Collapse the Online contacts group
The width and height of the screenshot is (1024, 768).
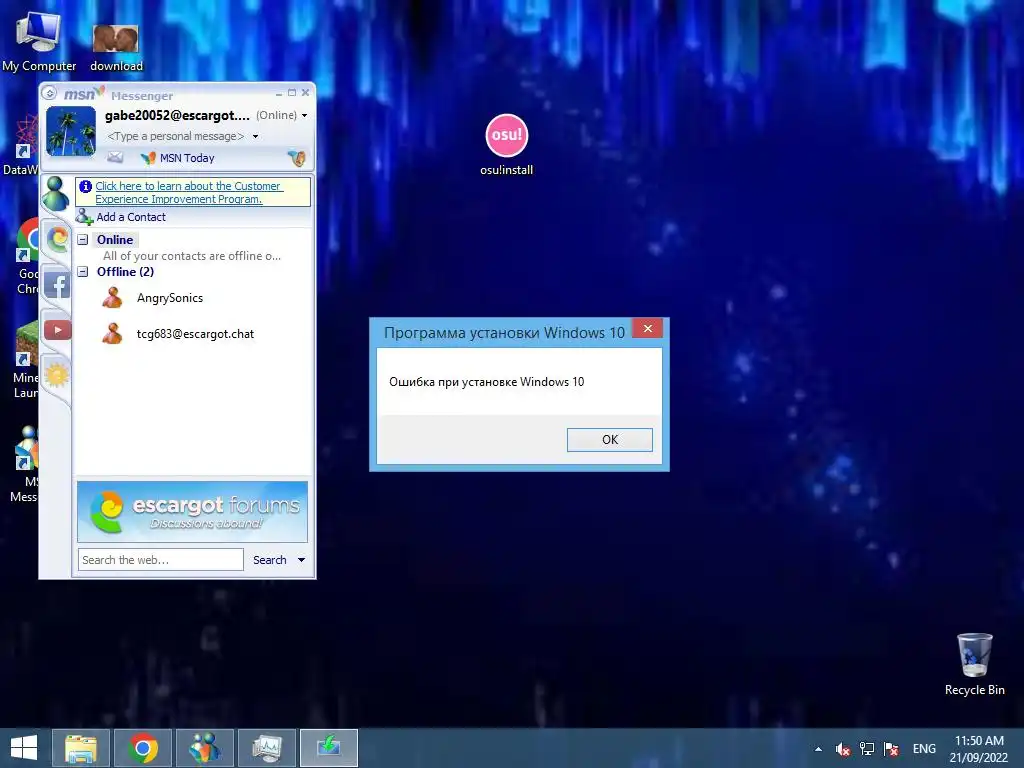pos(83,240)
